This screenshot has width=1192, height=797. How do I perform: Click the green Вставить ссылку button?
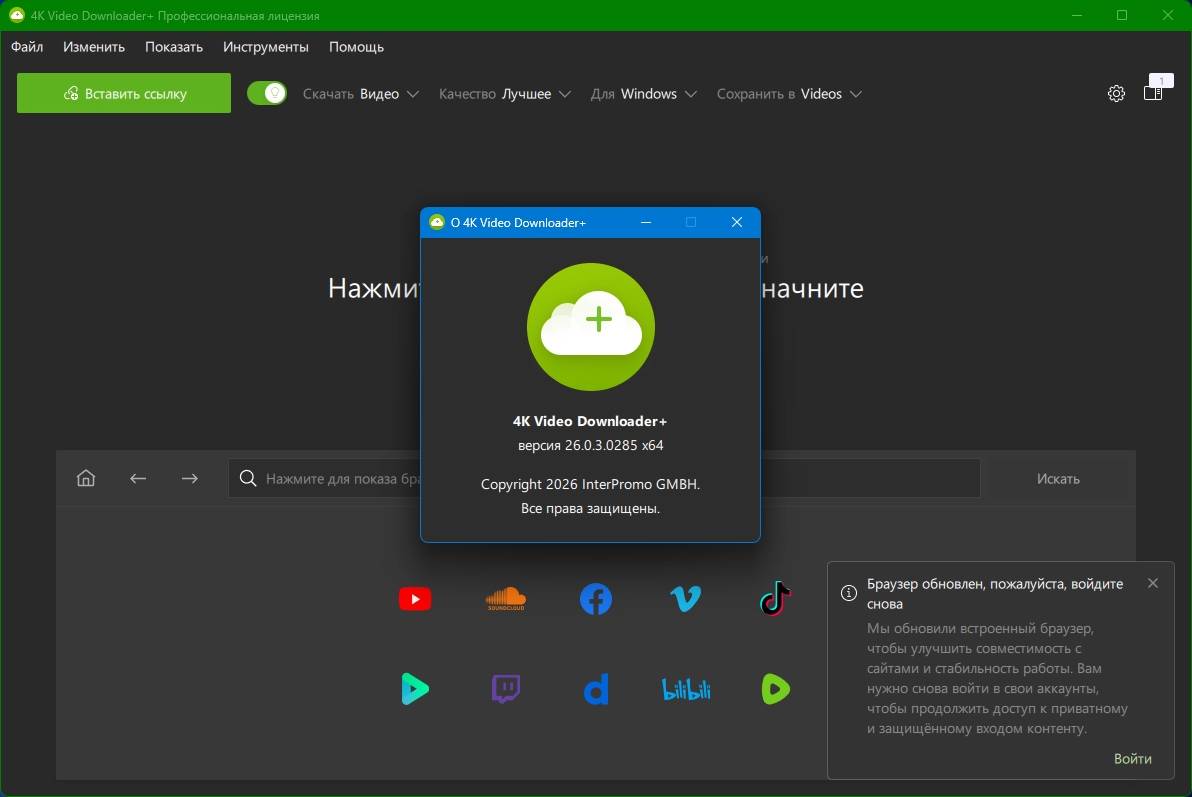pyautogui.click(x=124, y=94)
